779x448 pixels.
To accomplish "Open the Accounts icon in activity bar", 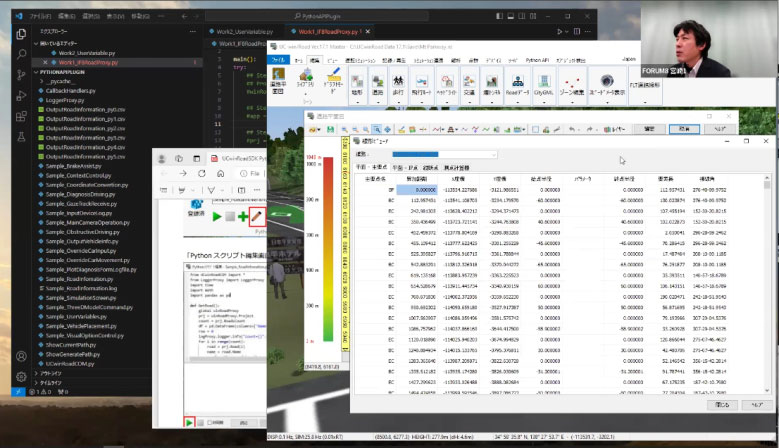I will click(20, 355).
